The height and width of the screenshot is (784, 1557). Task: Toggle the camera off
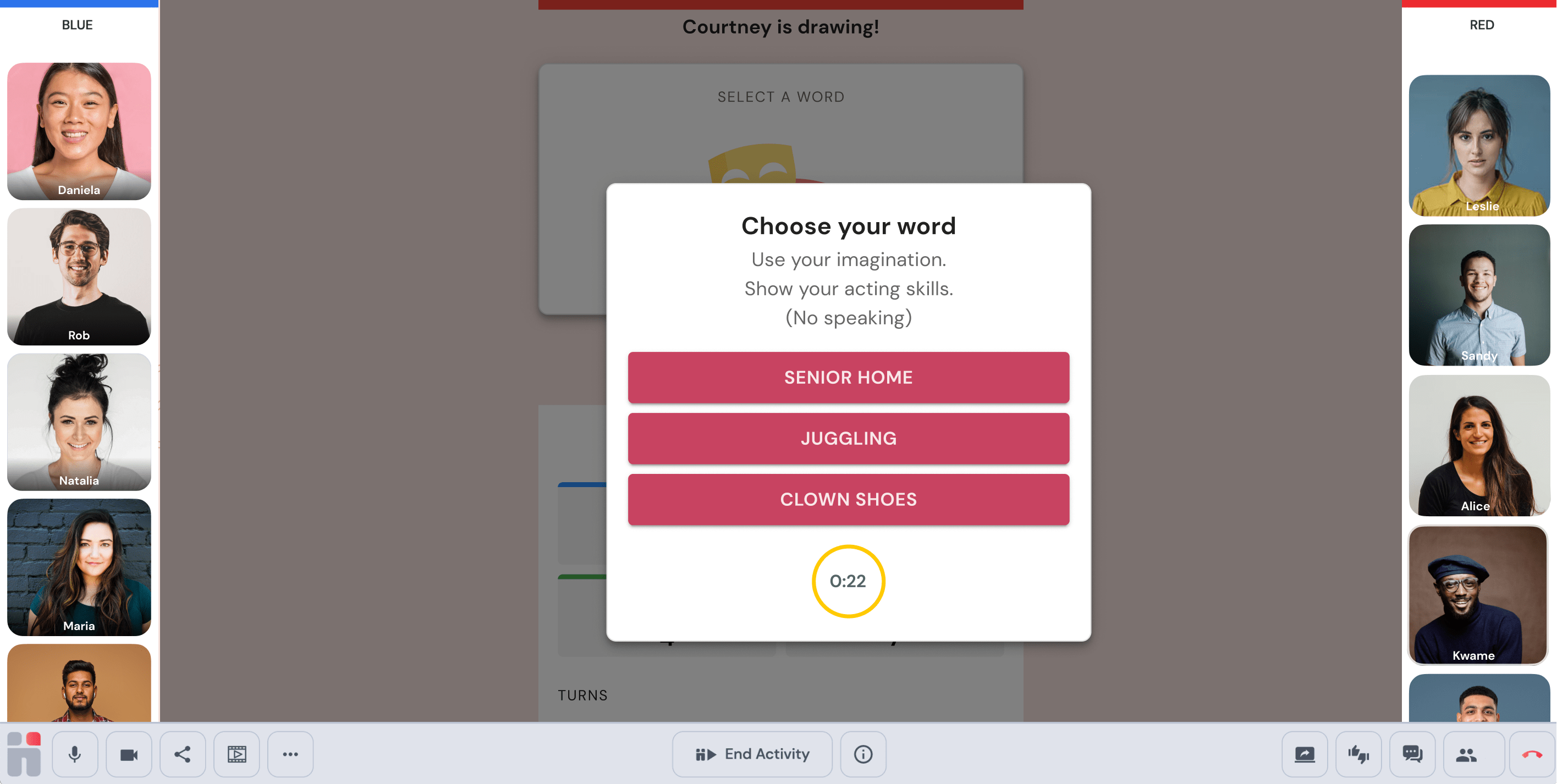129,754
